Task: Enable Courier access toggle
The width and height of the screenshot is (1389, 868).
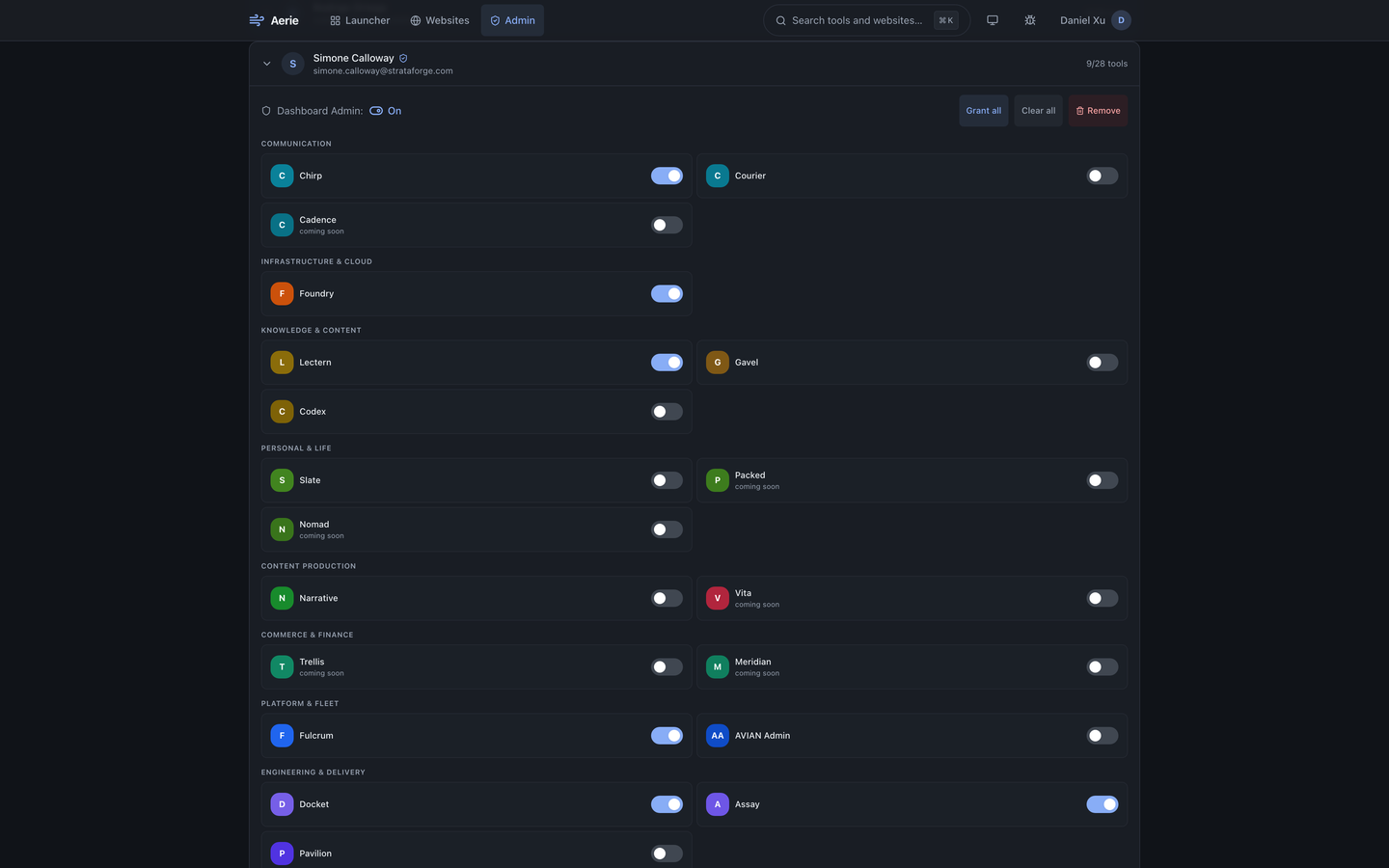Action: [x=1103, y=176]
